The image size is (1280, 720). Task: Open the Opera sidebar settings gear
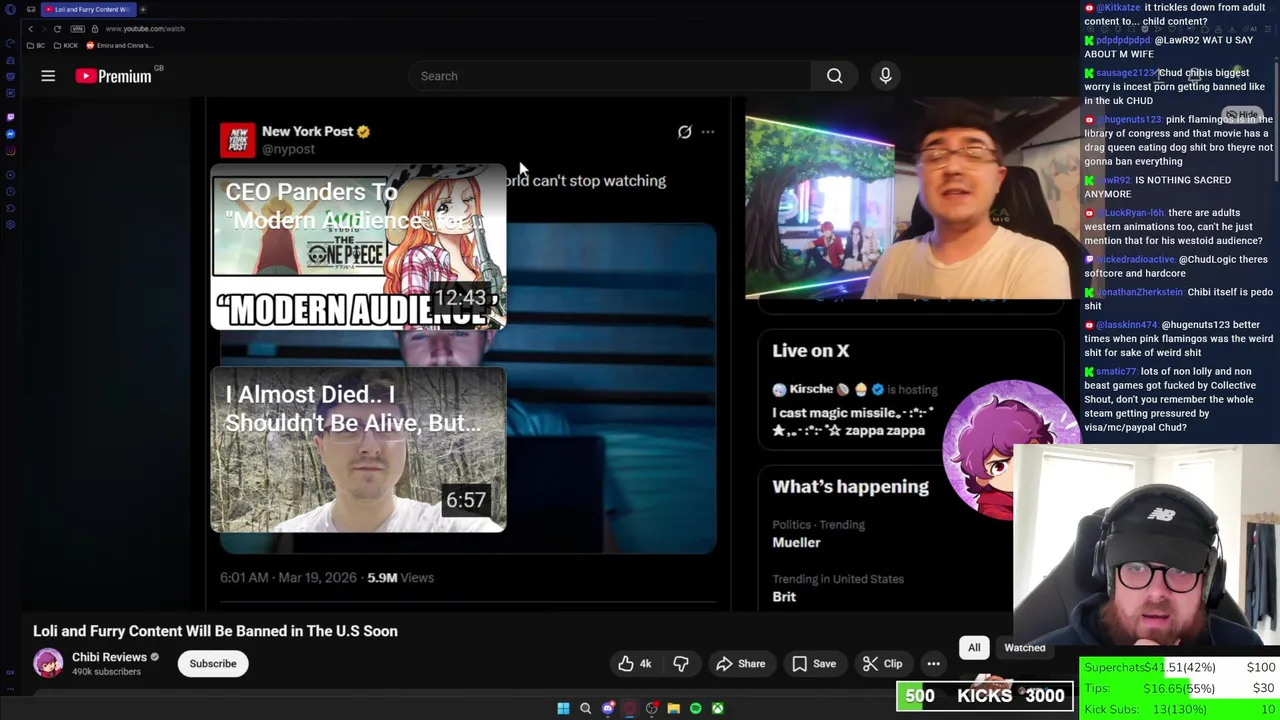[10, 224]
